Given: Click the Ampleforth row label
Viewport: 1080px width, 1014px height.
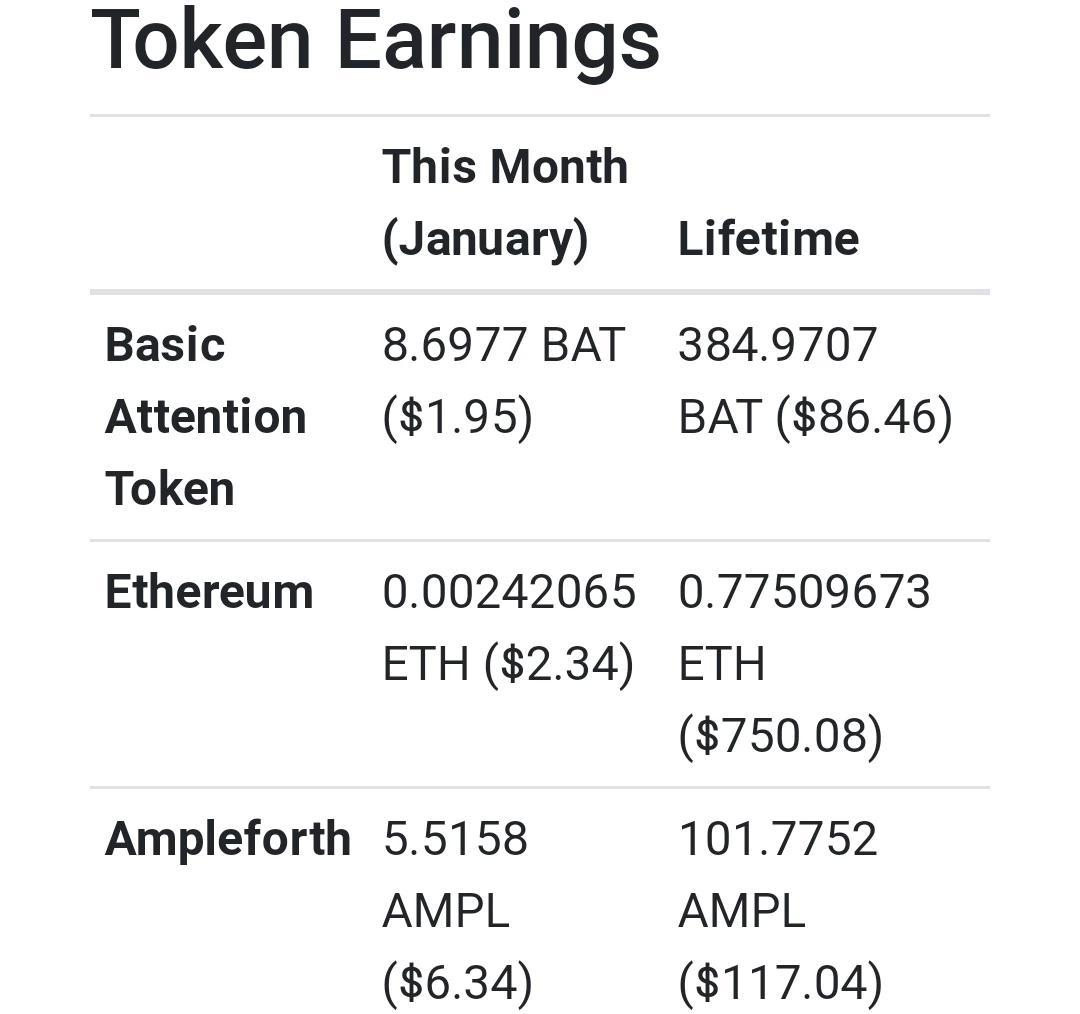Looking at the screenshot, I should [x=228, y=838].
